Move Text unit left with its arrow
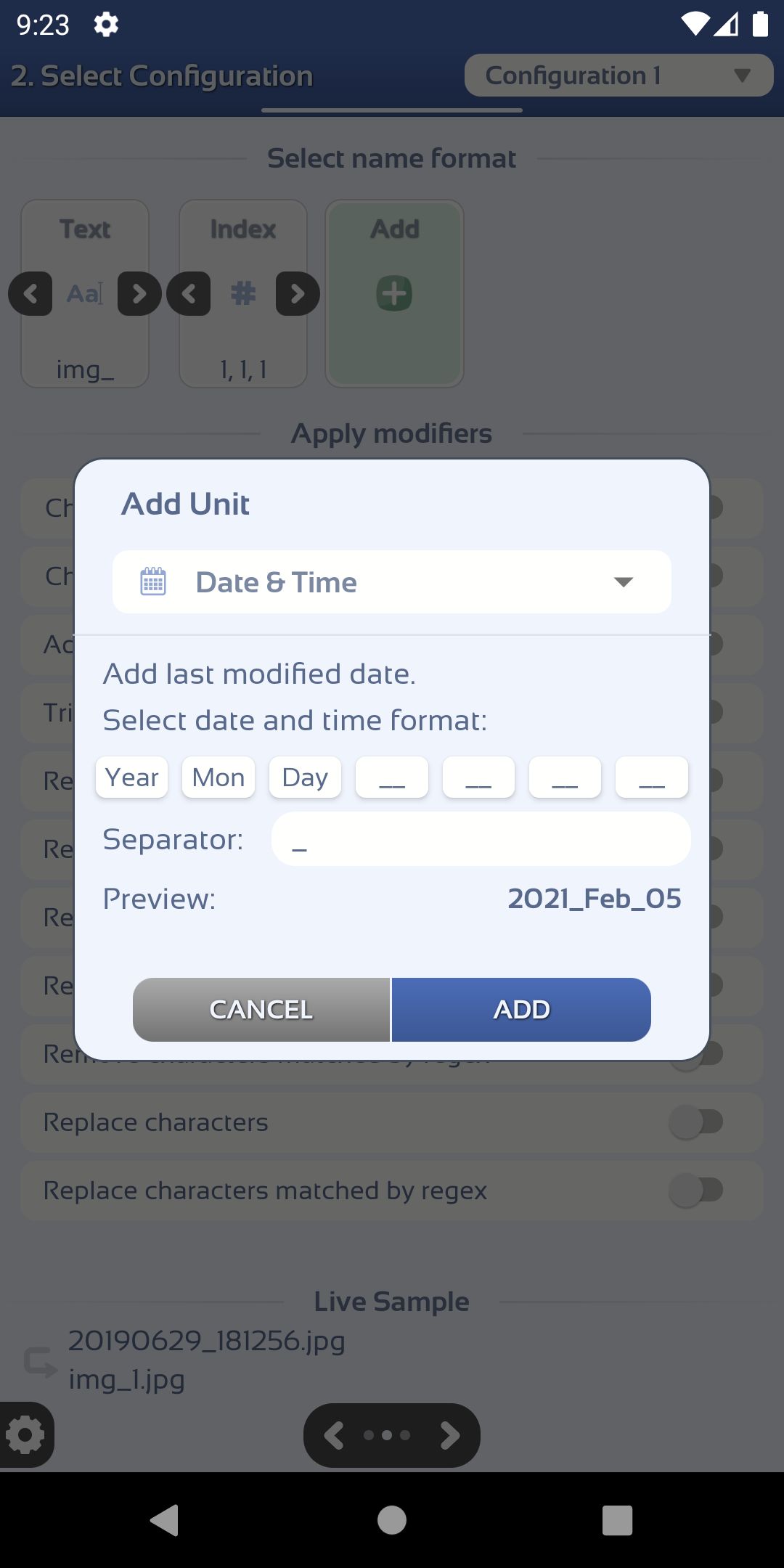This screenshot has width=784, height=1568. point(30,293)
